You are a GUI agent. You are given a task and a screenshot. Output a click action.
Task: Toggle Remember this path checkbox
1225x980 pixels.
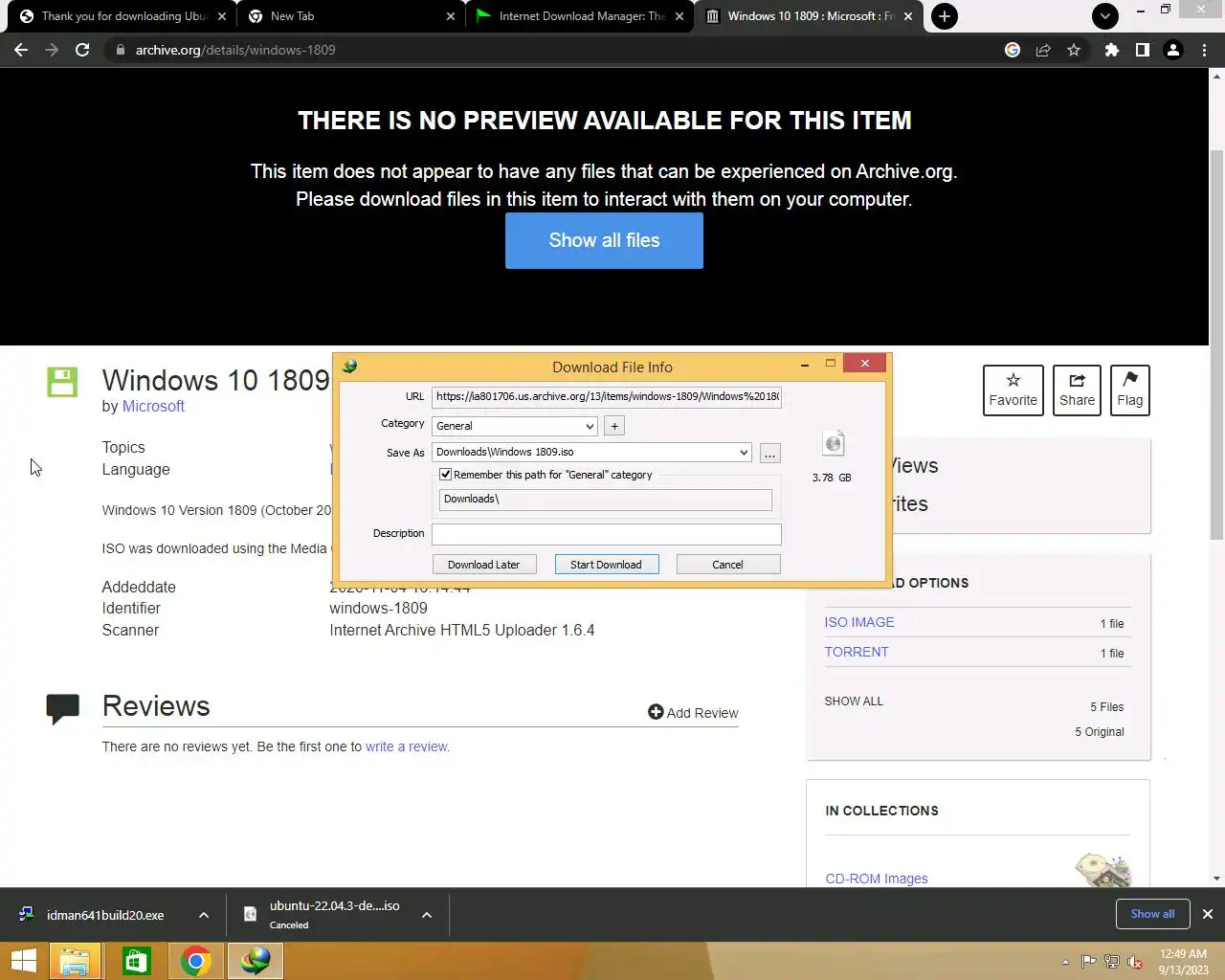445,475
